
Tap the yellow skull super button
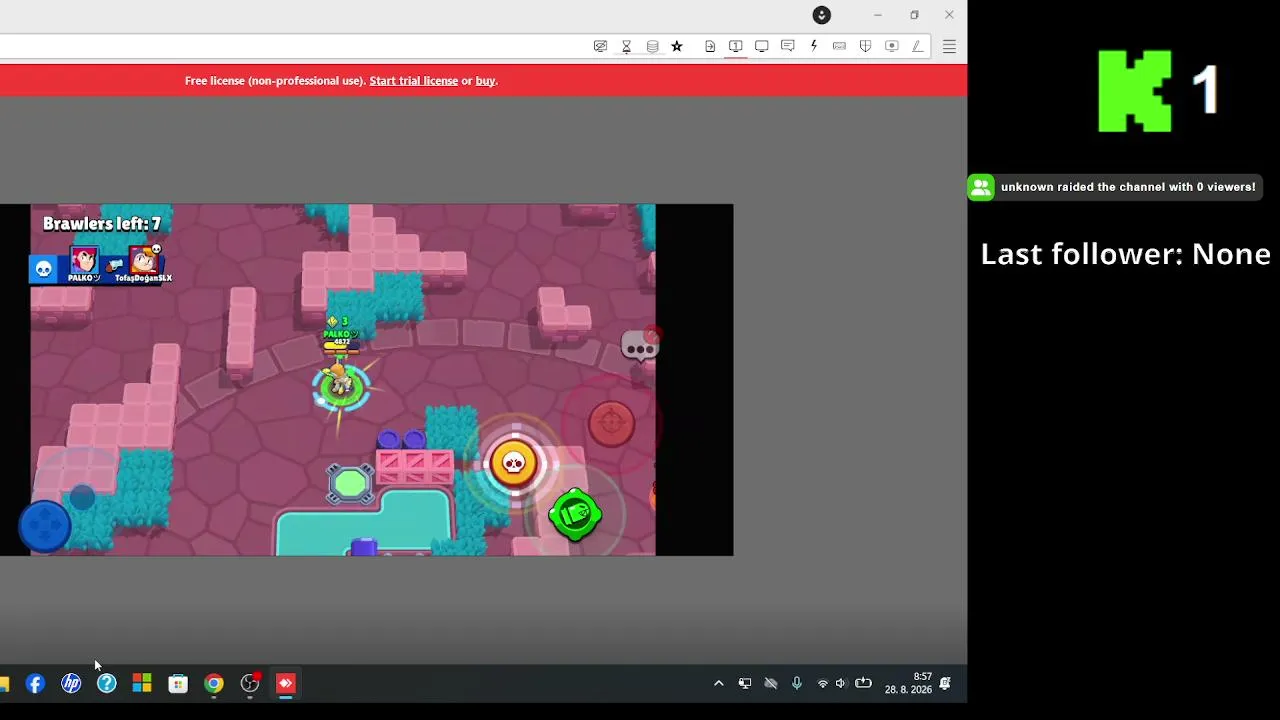click(514, 463)
